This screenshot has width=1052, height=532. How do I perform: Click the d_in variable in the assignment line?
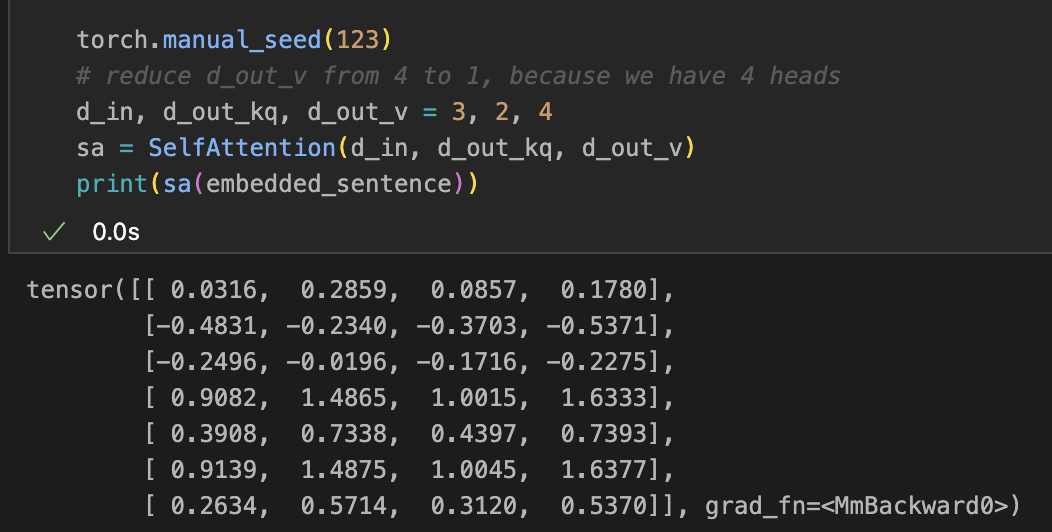(x=105, y=112)
